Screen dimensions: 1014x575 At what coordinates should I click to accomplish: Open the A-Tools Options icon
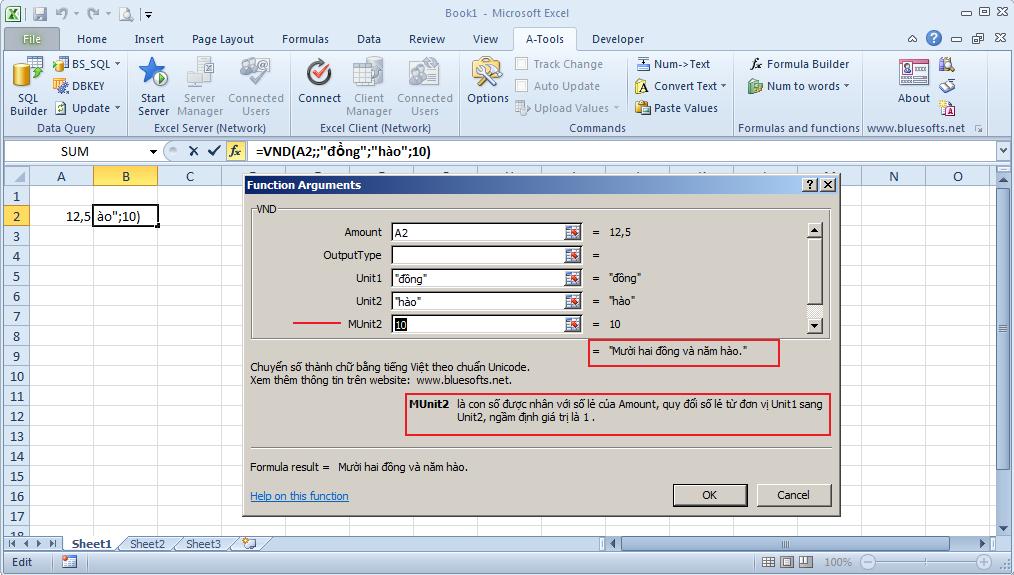(x=487, y=82)
